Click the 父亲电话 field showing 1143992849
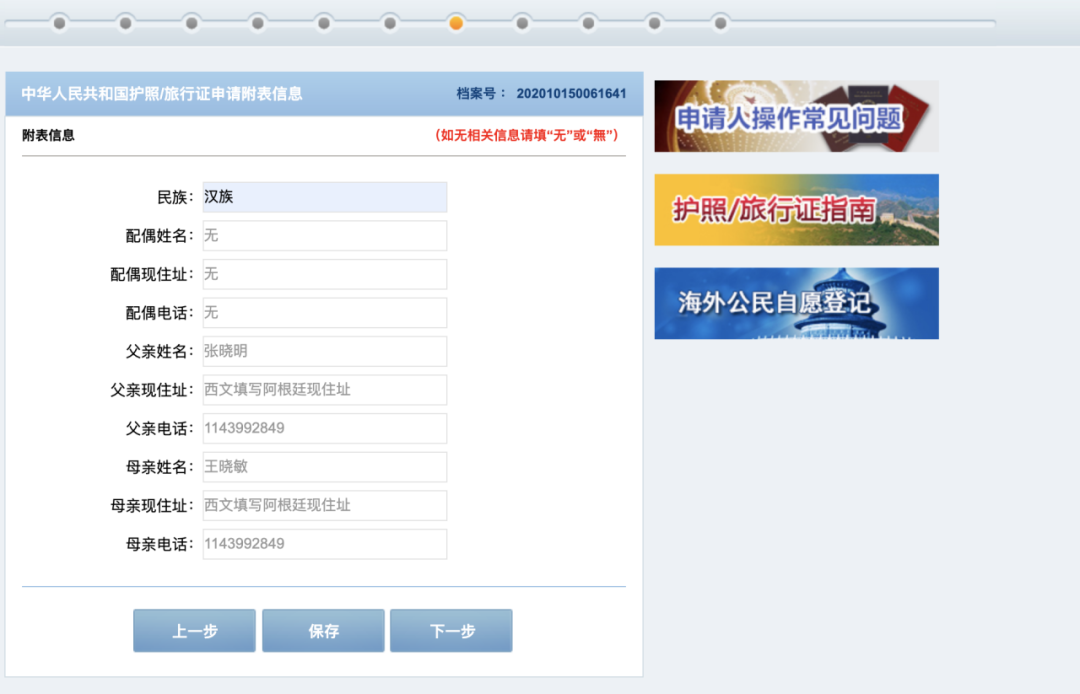This screenshot has height=694, width=1080. coord(322,428)
